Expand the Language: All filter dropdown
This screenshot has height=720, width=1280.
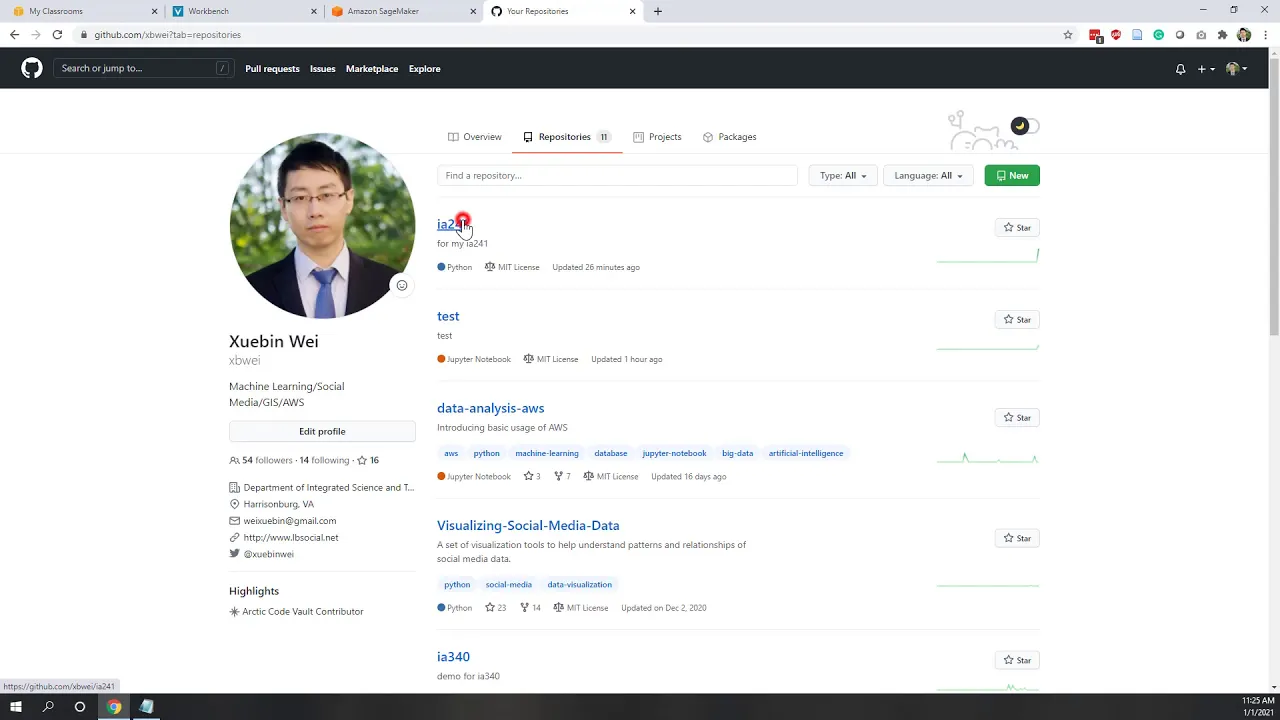point(928,176)
